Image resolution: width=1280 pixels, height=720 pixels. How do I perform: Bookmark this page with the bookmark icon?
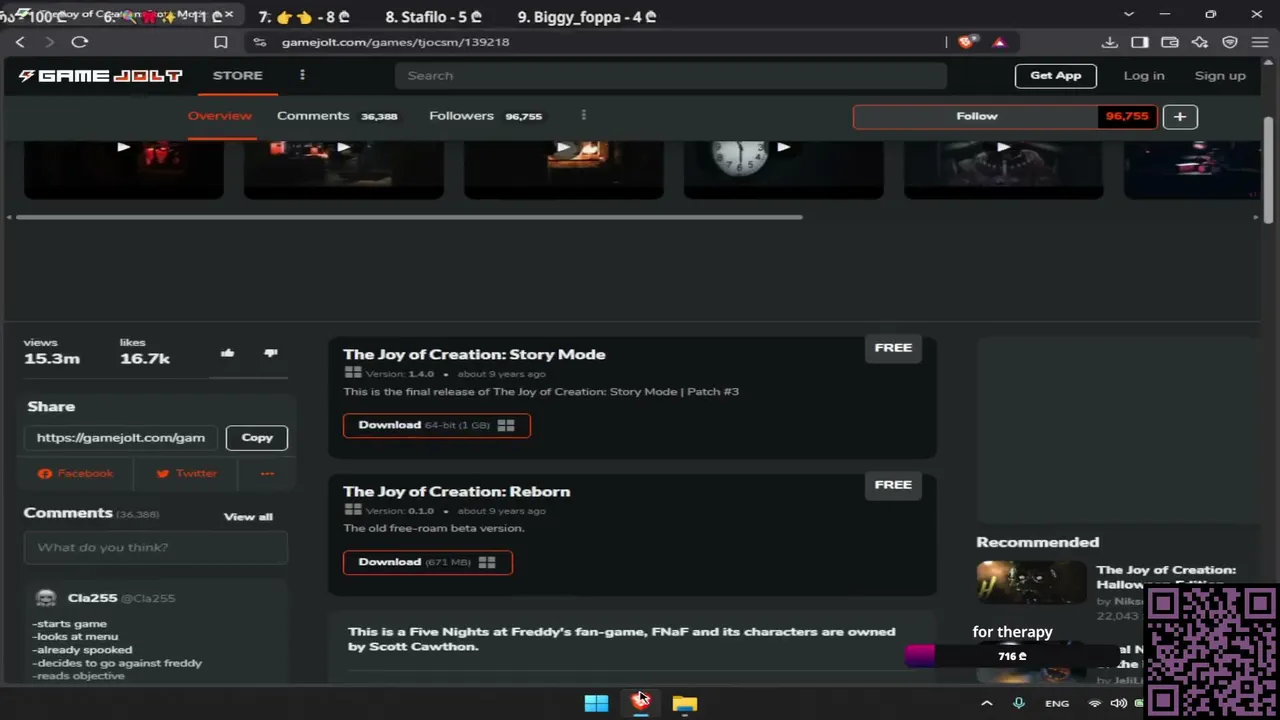click(x=221, y=42)
